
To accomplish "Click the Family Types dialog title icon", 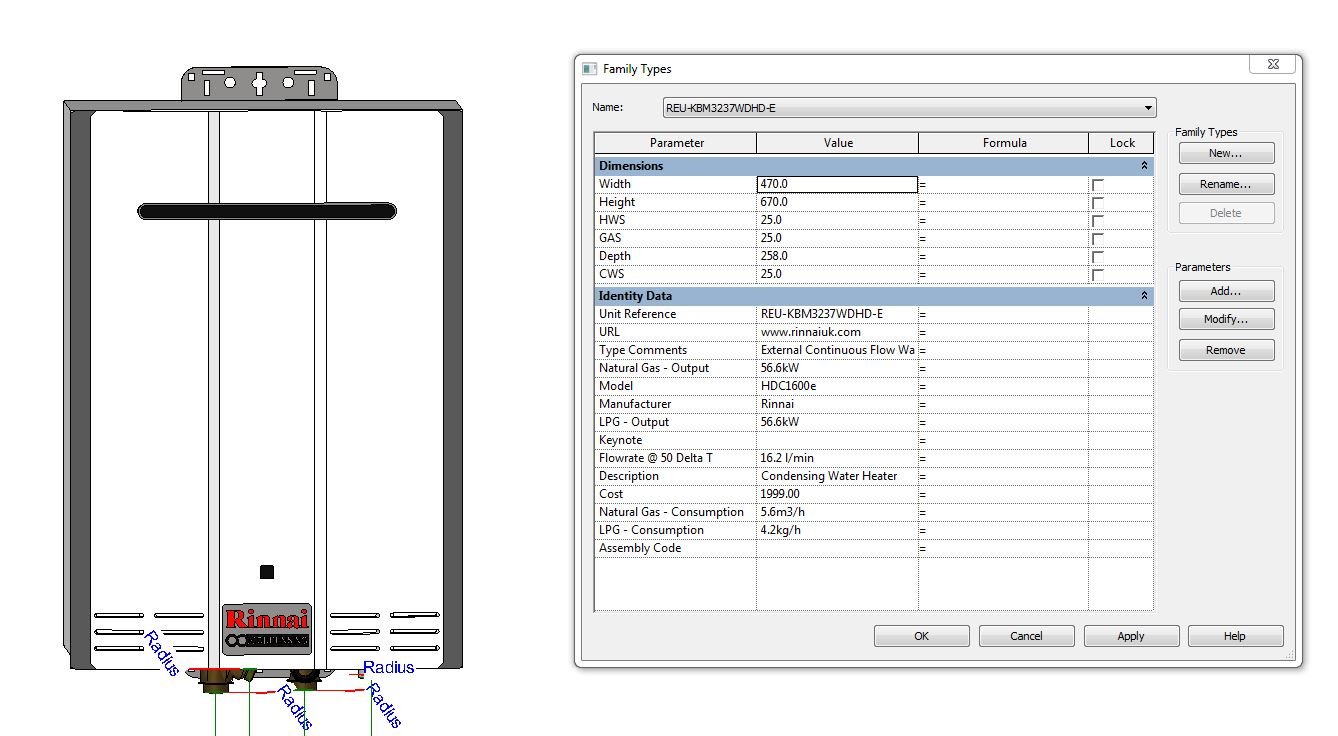I will tap(590, 69).
